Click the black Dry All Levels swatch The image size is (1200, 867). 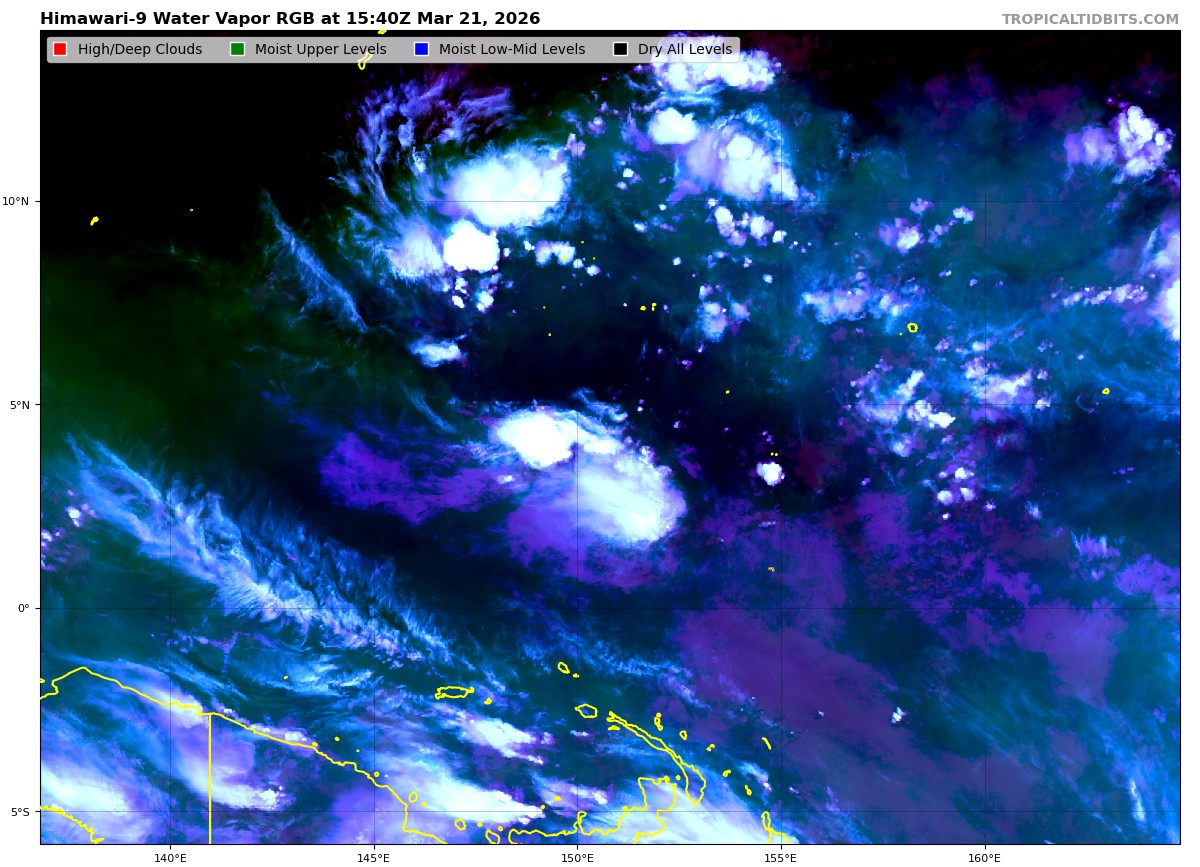[620, 50]
